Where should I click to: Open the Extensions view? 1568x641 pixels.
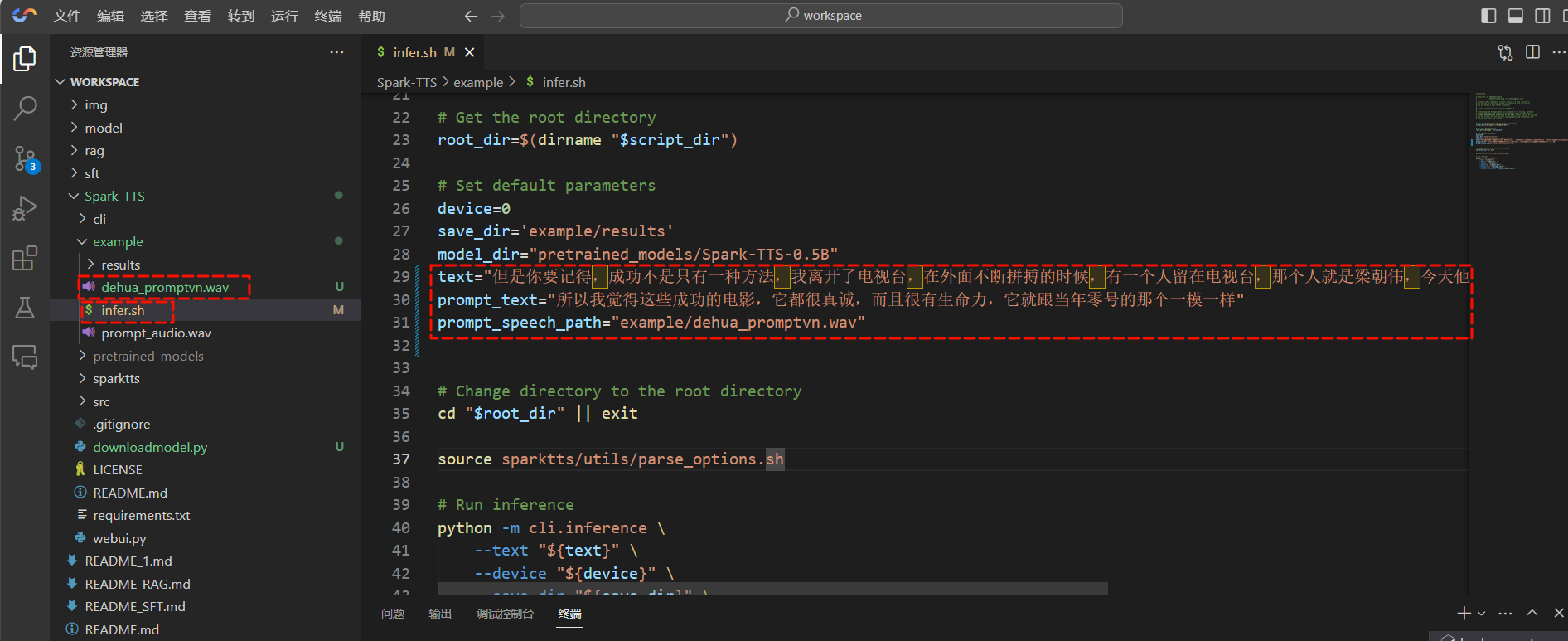(x=25, y=258)
